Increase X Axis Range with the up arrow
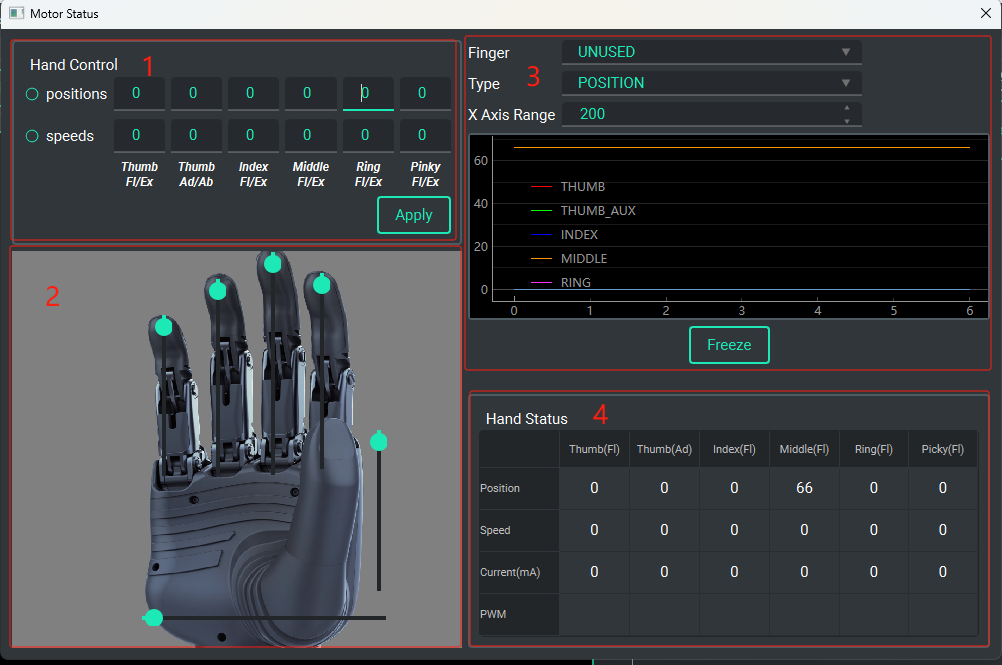The image size is (1002, 665). [x=847, y=107]
